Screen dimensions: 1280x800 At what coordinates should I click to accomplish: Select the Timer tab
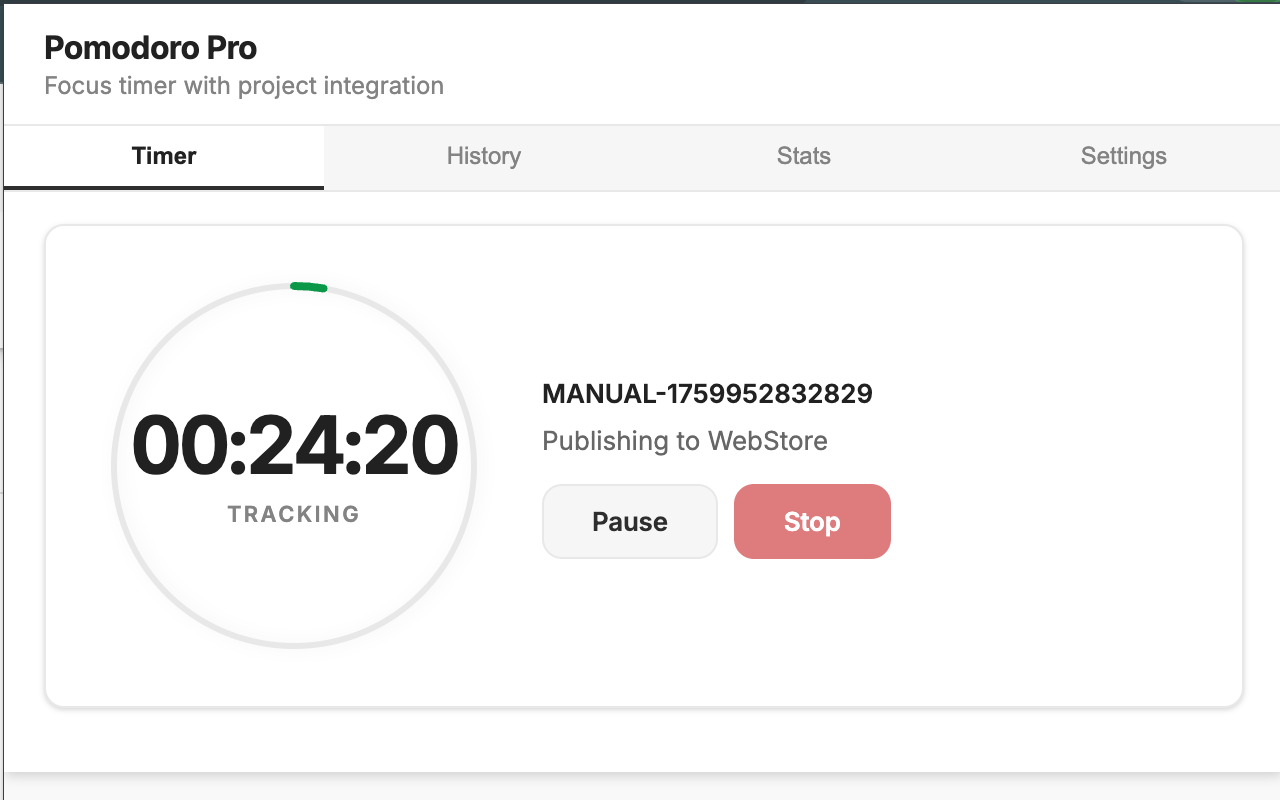pos(164,156)
